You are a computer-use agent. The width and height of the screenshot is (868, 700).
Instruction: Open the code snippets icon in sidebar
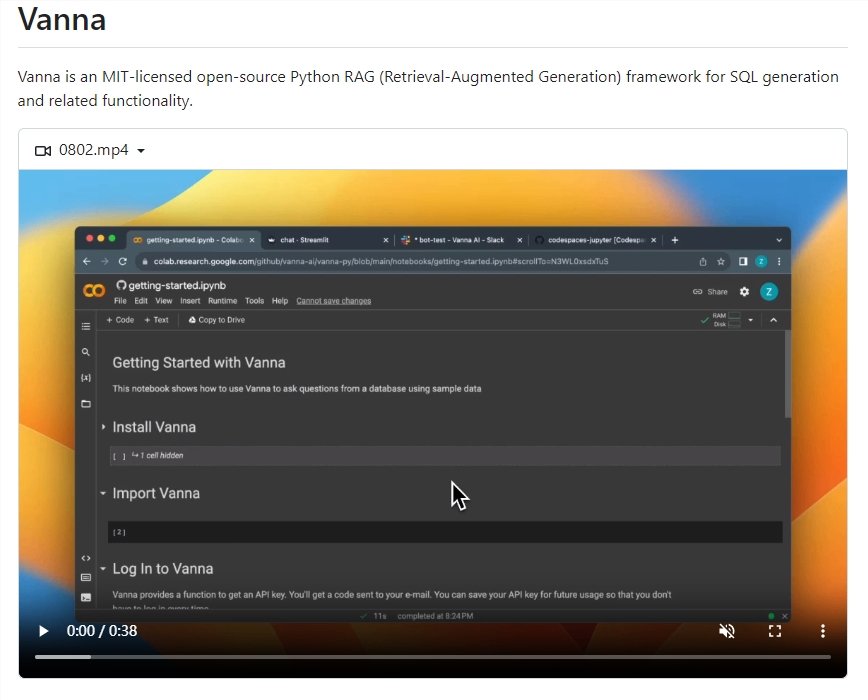click(x=86, y=558)
